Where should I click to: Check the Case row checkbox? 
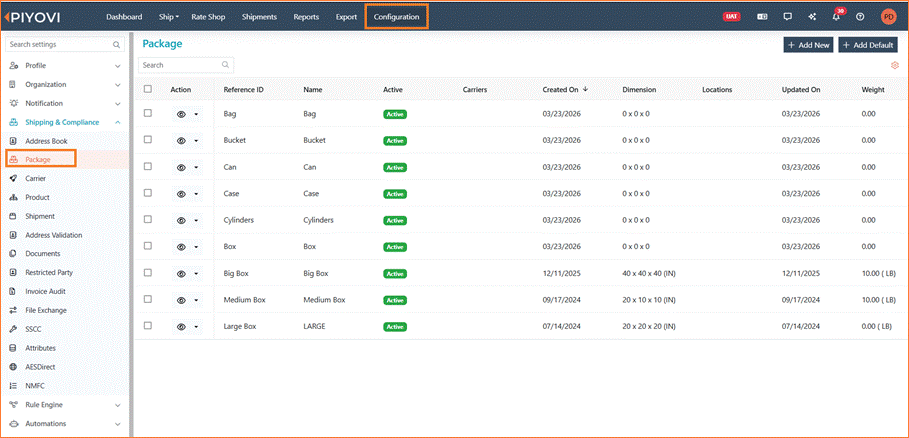click(148, 193)
